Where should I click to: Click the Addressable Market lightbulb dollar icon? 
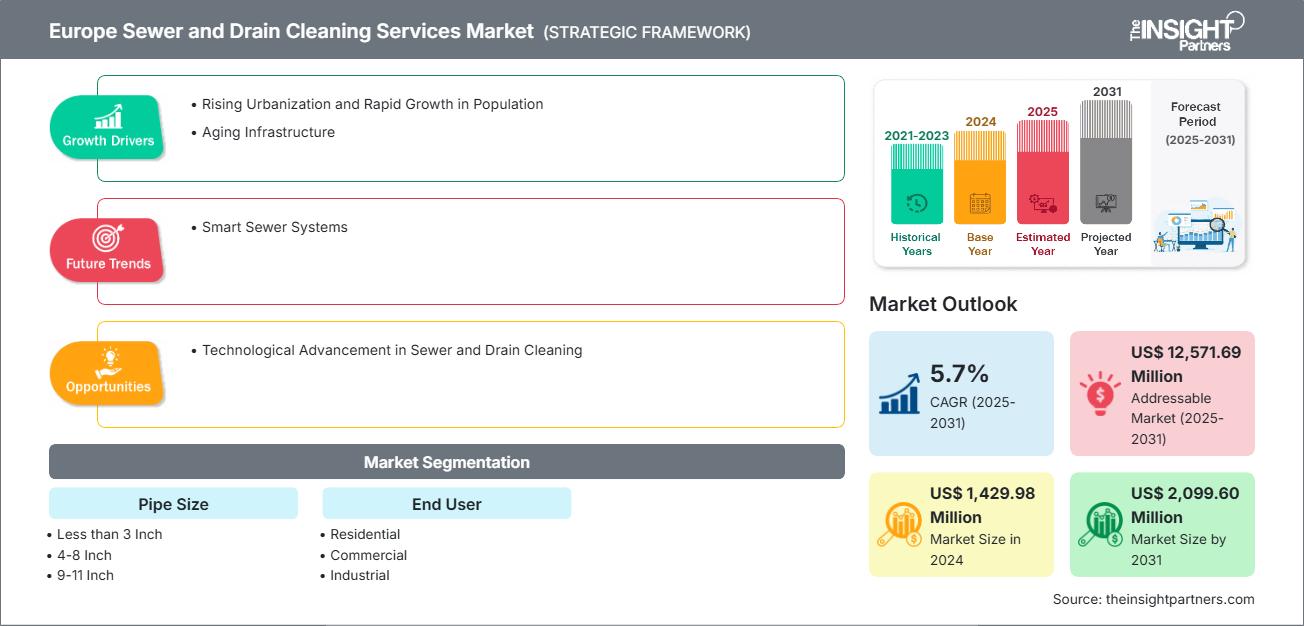pos(1100,394)
